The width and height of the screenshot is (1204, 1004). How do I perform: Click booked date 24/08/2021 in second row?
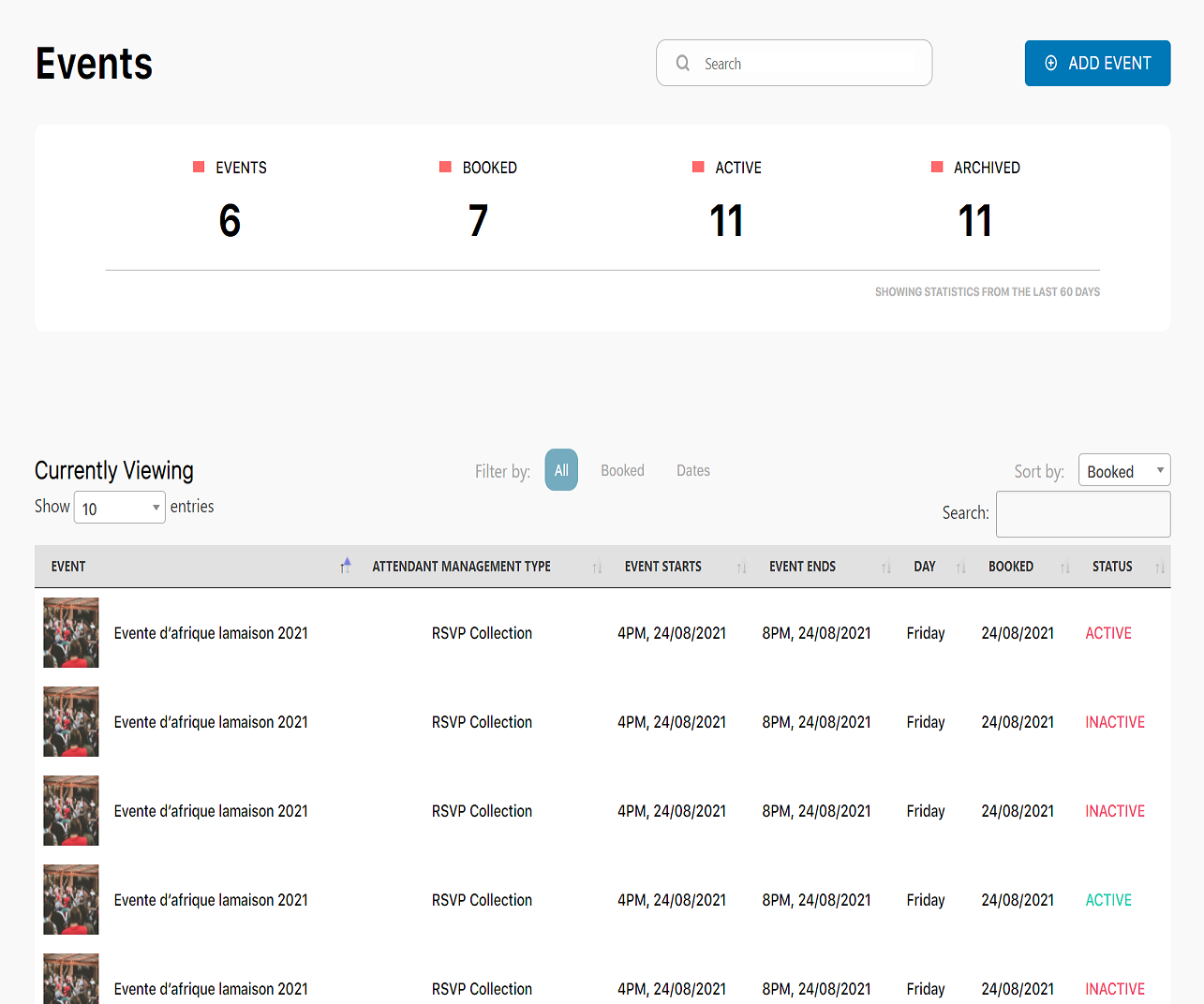click(x=1018, y=722)
